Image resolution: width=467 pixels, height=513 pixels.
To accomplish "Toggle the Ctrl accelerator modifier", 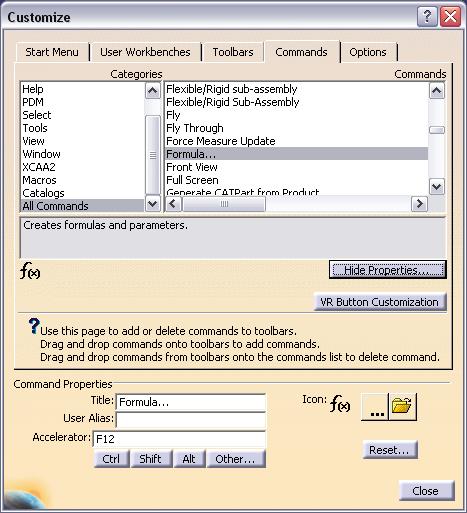I will coord(111,459).
